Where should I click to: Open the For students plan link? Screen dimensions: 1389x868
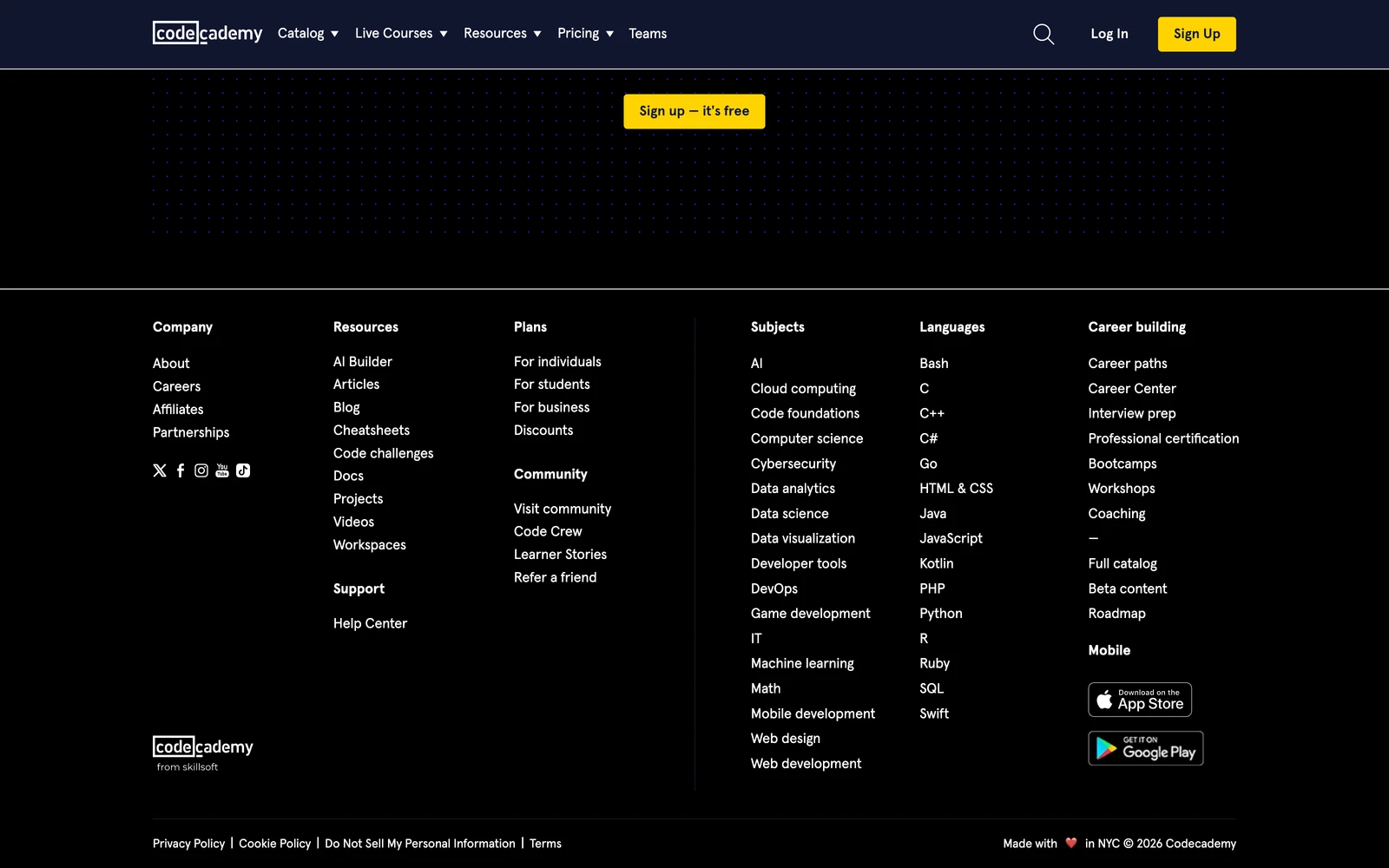pyautogui.click(x=551, y=385)
